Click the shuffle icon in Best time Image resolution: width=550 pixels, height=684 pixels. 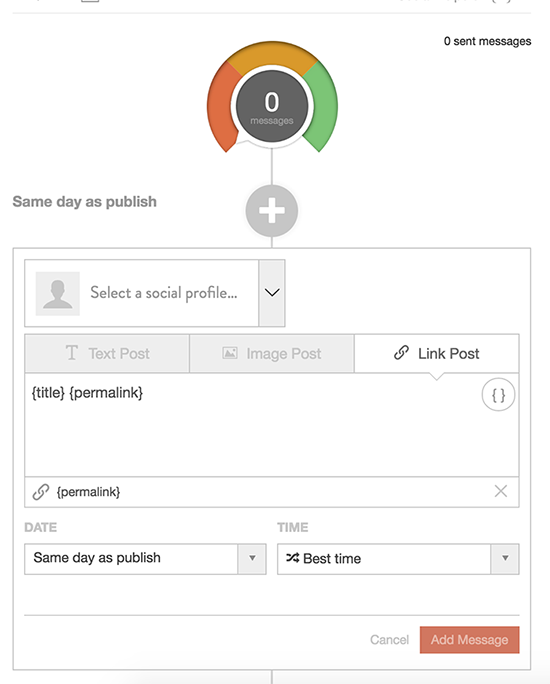point(292,558)
